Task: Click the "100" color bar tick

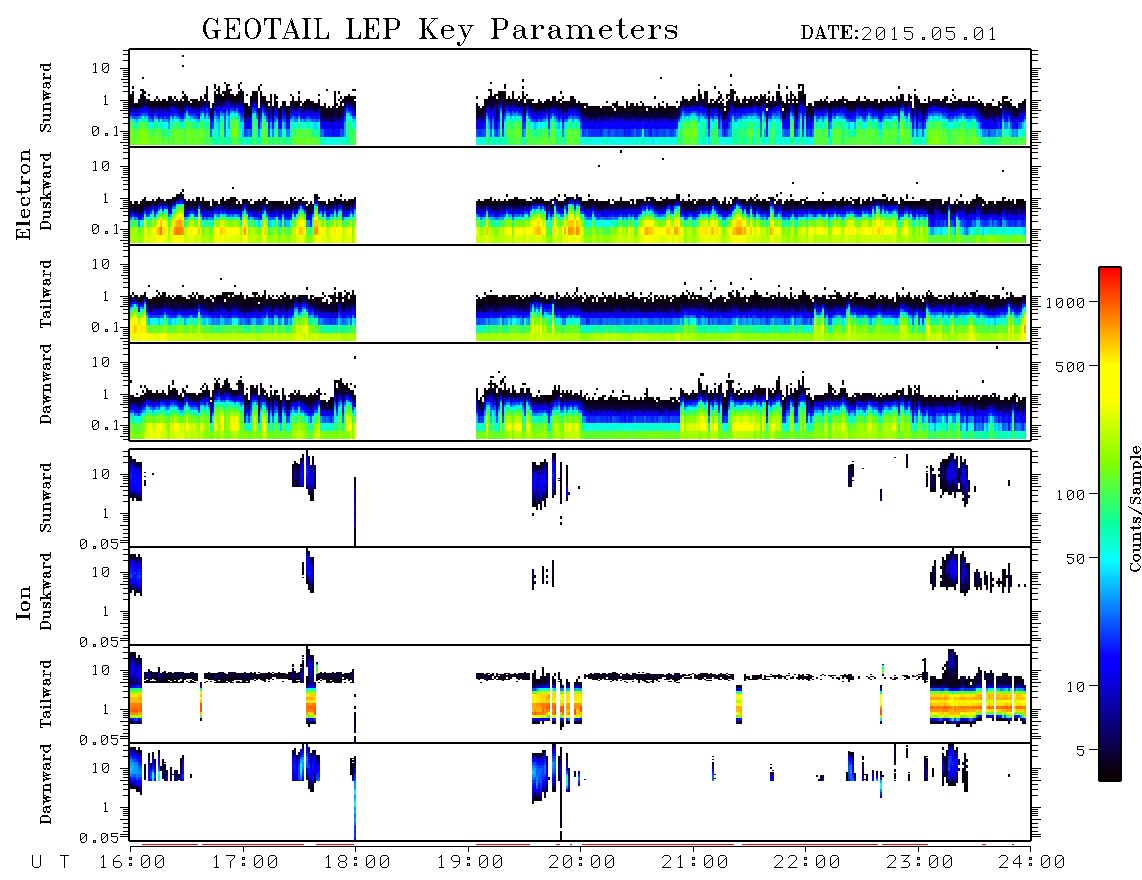Action: click(x=1071, y=495)
